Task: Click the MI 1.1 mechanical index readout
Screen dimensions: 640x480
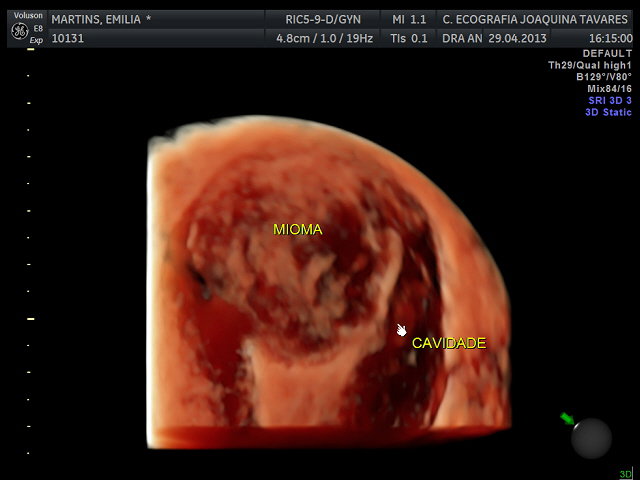Action: pyautogui.click(x=408, y=20)
